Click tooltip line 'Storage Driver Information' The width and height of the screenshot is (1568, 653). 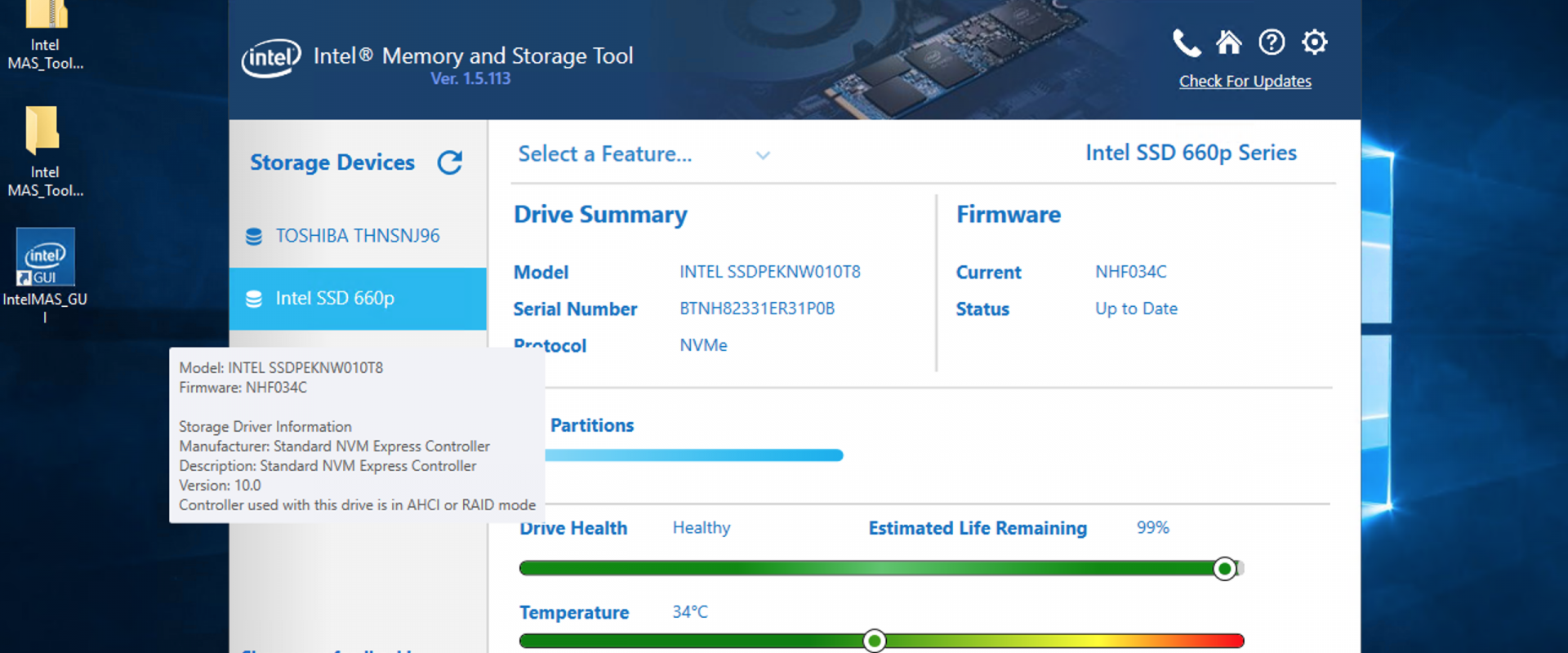pos(265,427)
